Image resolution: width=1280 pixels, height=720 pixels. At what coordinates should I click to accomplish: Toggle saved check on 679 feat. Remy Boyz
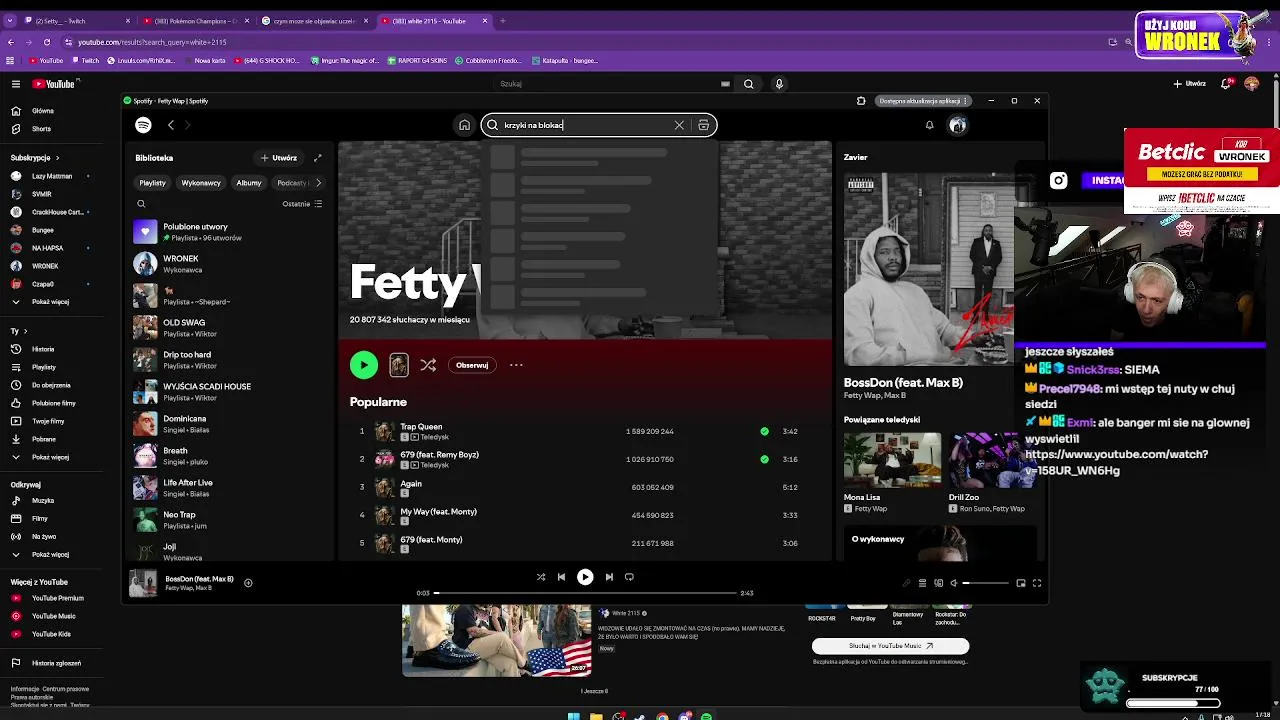pyautogui.click(x=765, y=459)
